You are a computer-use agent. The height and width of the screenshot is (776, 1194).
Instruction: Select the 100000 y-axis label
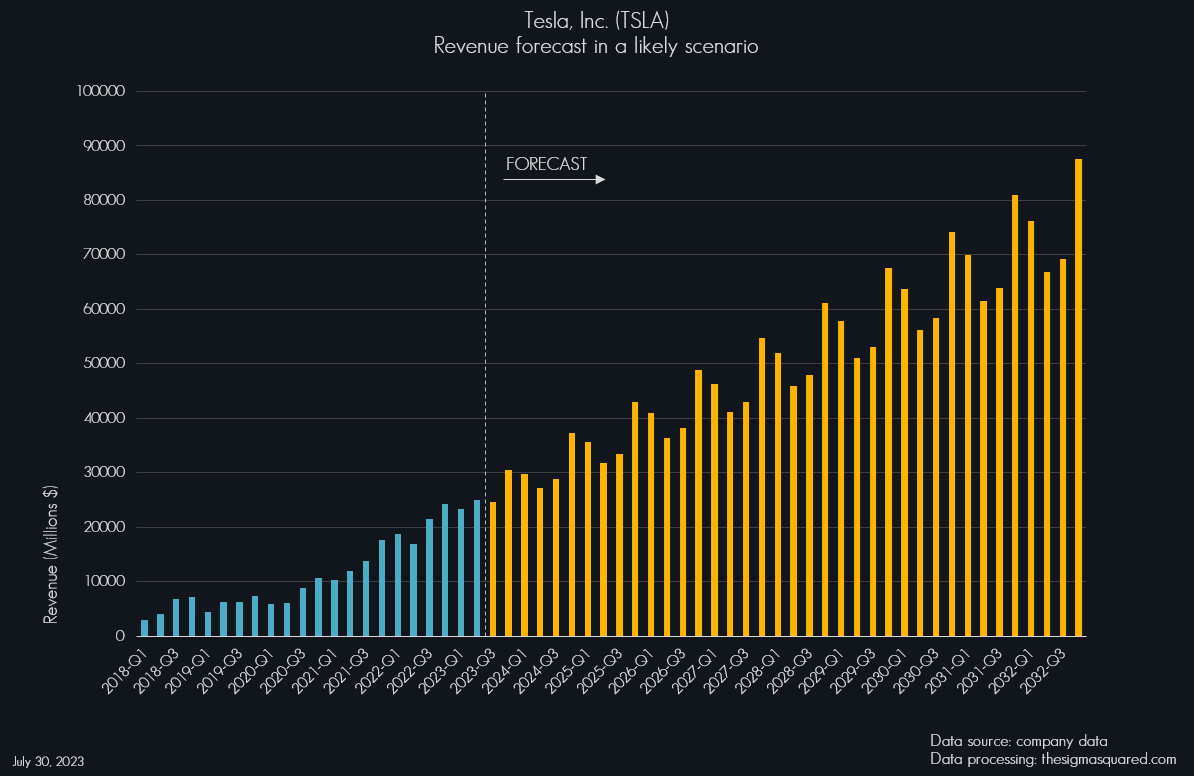coord(101,91)
